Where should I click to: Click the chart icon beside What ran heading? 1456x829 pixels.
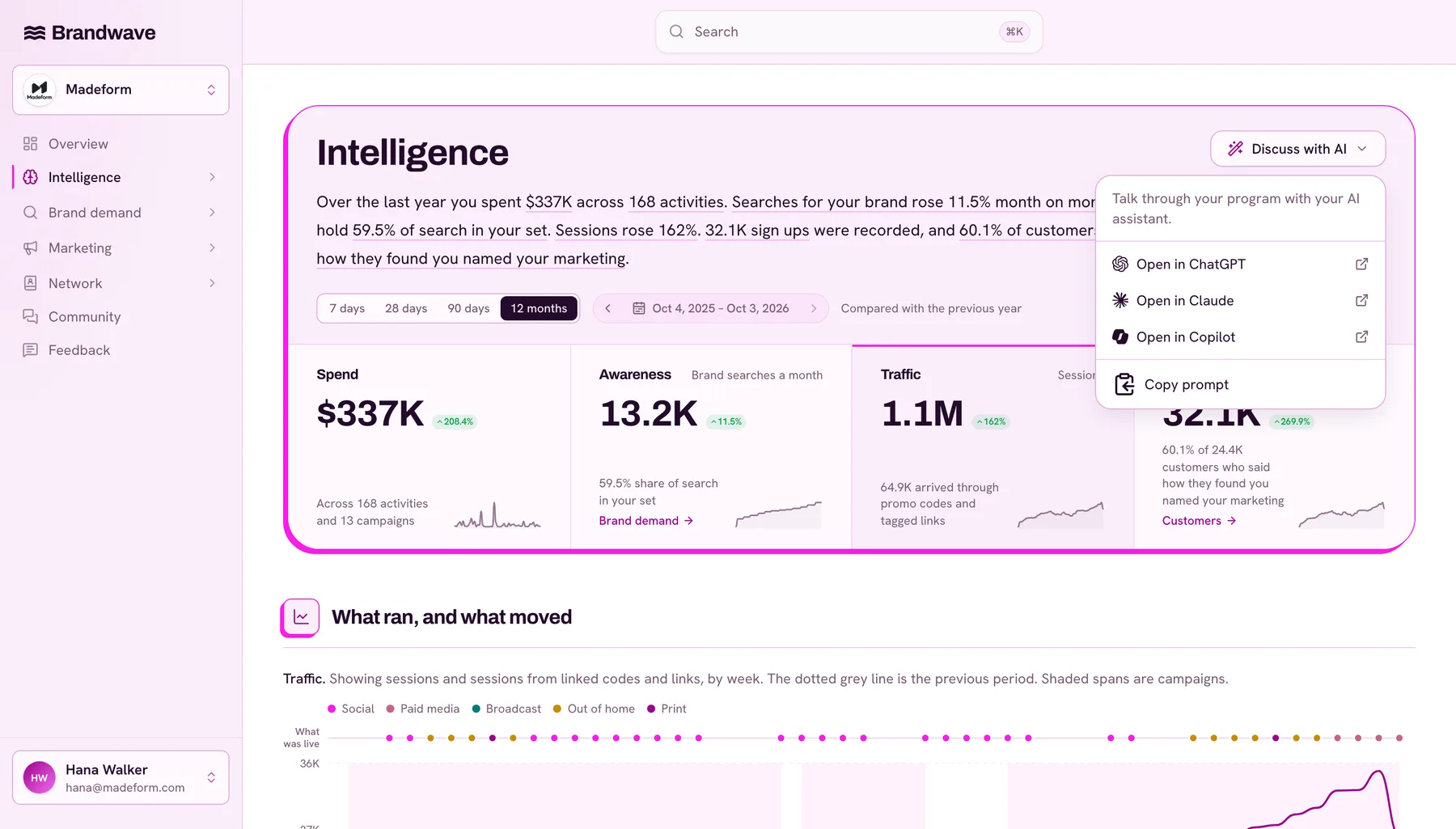tap(301, 617)
